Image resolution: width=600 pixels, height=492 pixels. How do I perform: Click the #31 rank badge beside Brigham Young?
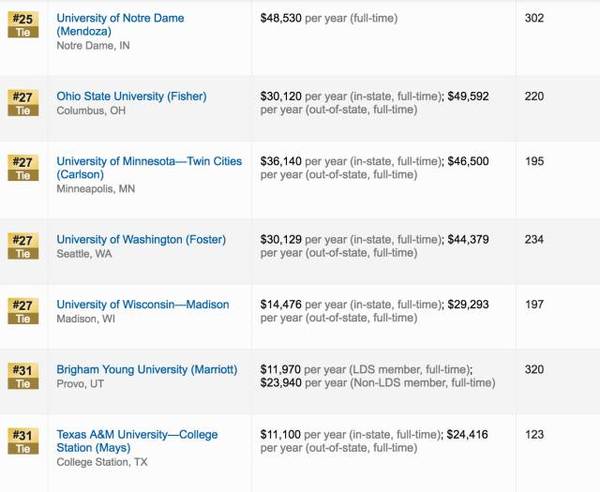[x=22, y=376]
